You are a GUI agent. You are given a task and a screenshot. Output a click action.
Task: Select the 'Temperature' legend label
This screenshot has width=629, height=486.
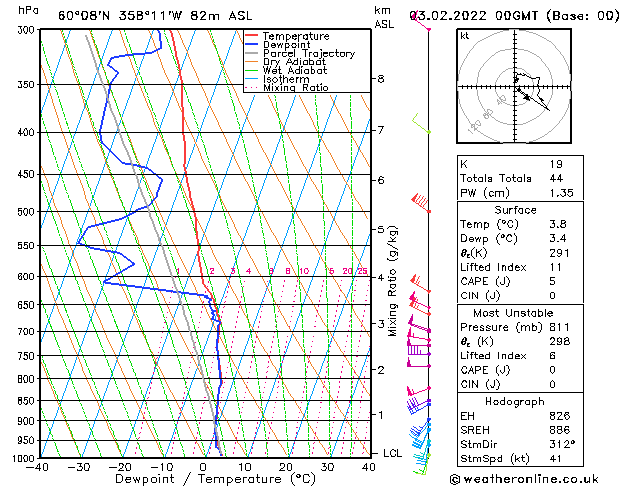[x=296, y=36]
